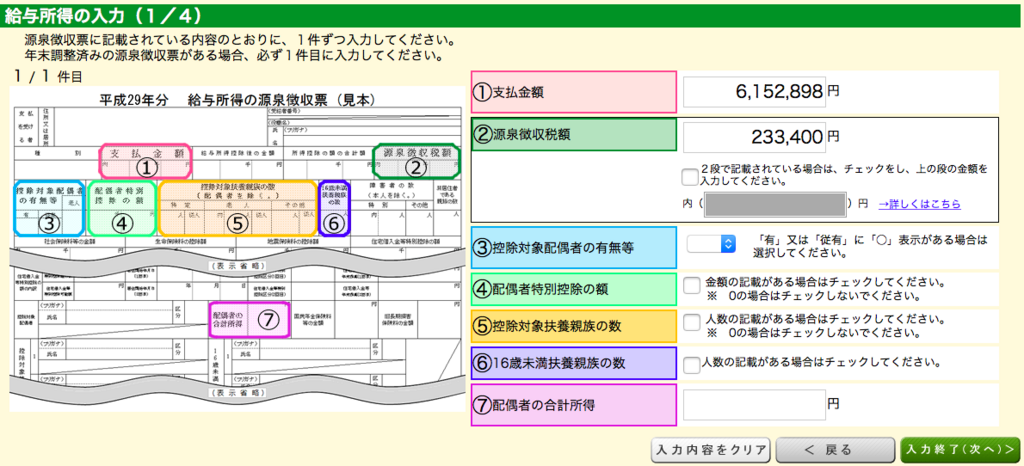Open the 控除対象配偶者の有無等 dropdown

711,244
